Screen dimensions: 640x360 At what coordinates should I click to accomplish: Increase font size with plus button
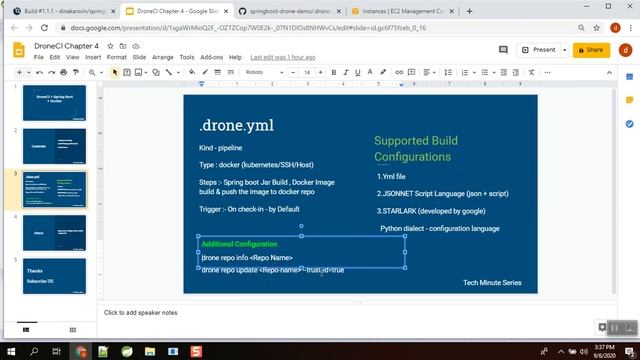(320, 73)
